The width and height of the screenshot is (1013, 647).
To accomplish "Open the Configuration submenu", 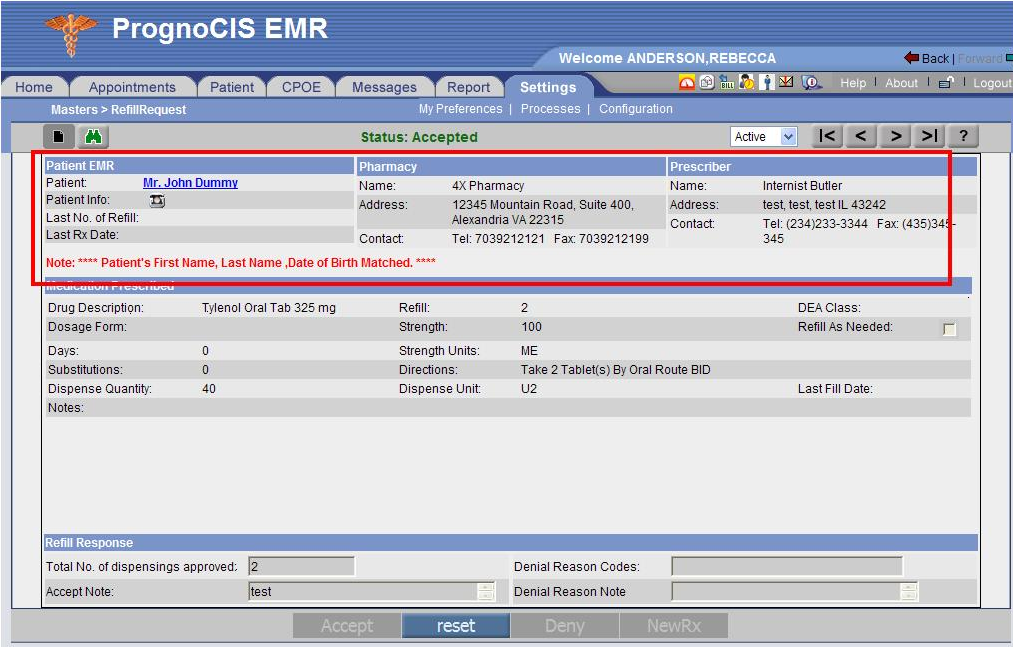I will click(636, 109).
